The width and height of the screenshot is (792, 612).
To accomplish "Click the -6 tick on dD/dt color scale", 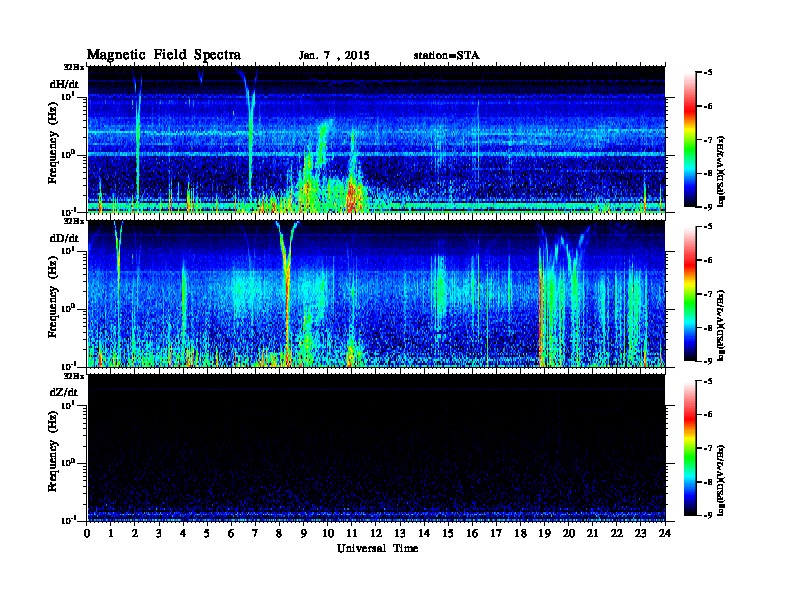I will click(707, 260).
